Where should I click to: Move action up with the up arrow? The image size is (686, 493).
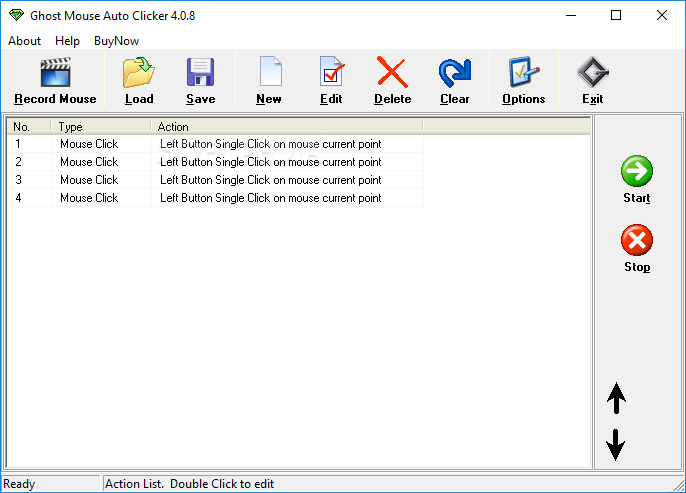tap(616, 398)
